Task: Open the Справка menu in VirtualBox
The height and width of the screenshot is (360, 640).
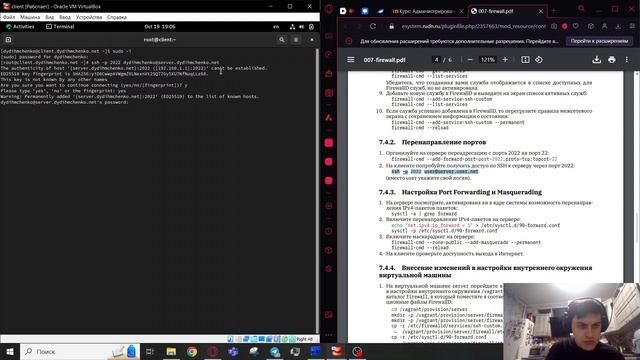Action: coord(117,17)
